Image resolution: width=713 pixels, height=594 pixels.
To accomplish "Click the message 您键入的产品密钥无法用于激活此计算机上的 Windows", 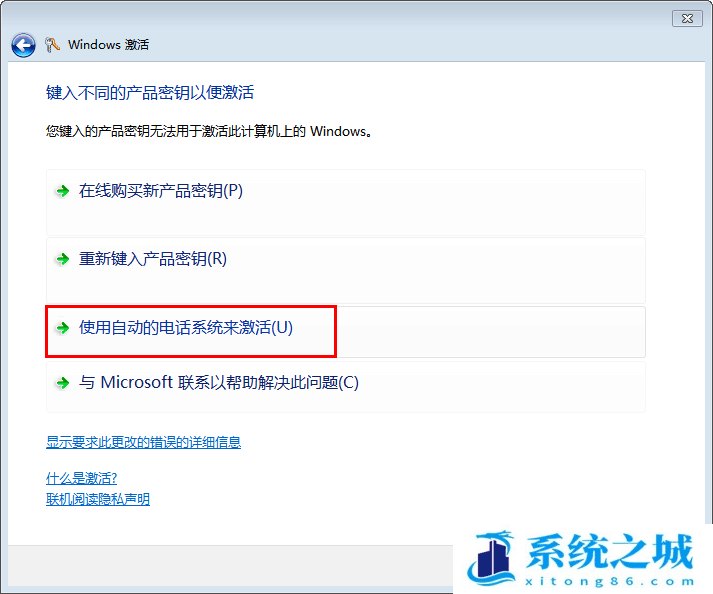I will [209, 131].
